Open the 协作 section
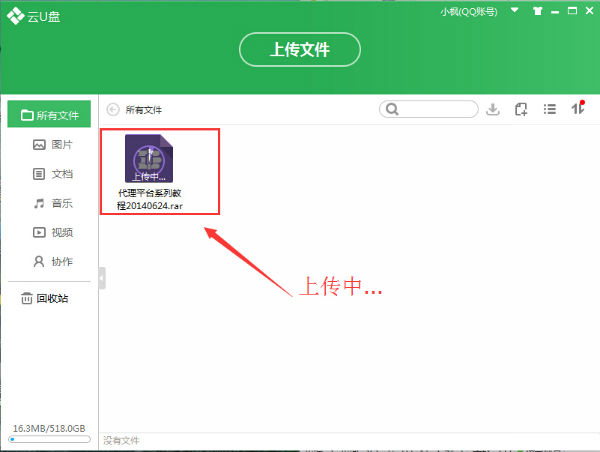Screen dimensions: 600x452 [53, 261]
